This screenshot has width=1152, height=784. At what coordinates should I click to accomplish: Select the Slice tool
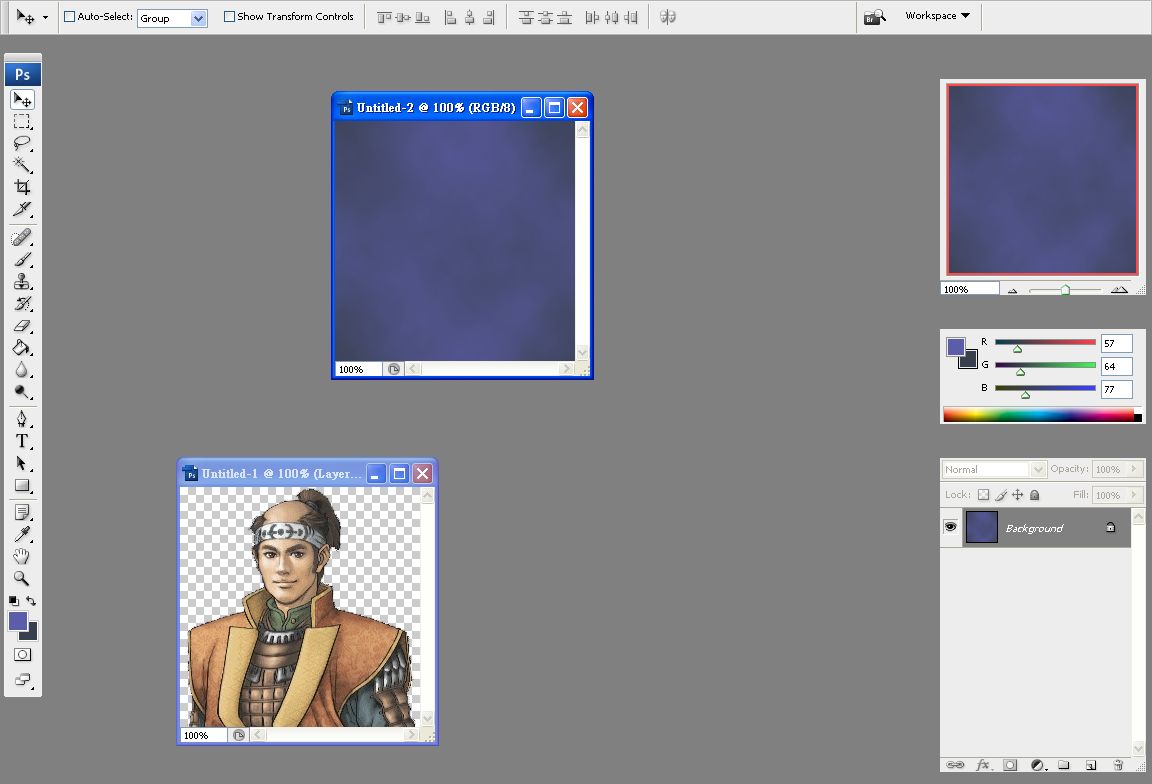click(x=22, y=209)
